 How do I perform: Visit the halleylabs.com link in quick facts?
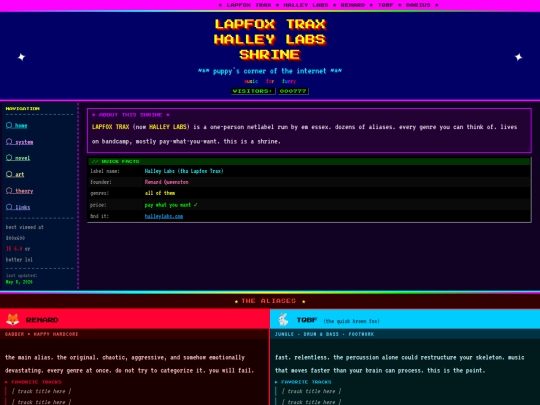click(164, 216)
